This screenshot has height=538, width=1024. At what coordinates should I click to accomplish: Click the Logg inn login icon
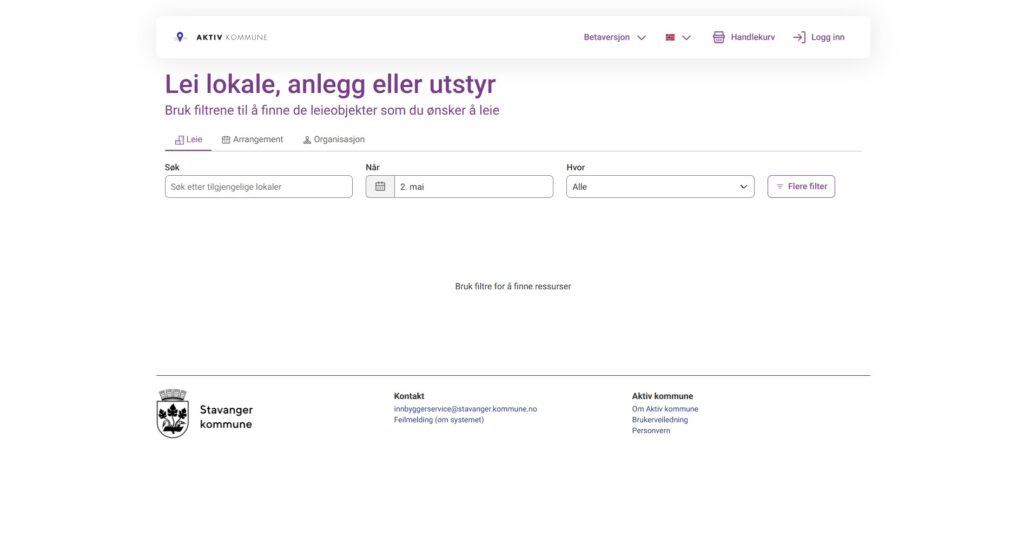[x=799, y=37]
